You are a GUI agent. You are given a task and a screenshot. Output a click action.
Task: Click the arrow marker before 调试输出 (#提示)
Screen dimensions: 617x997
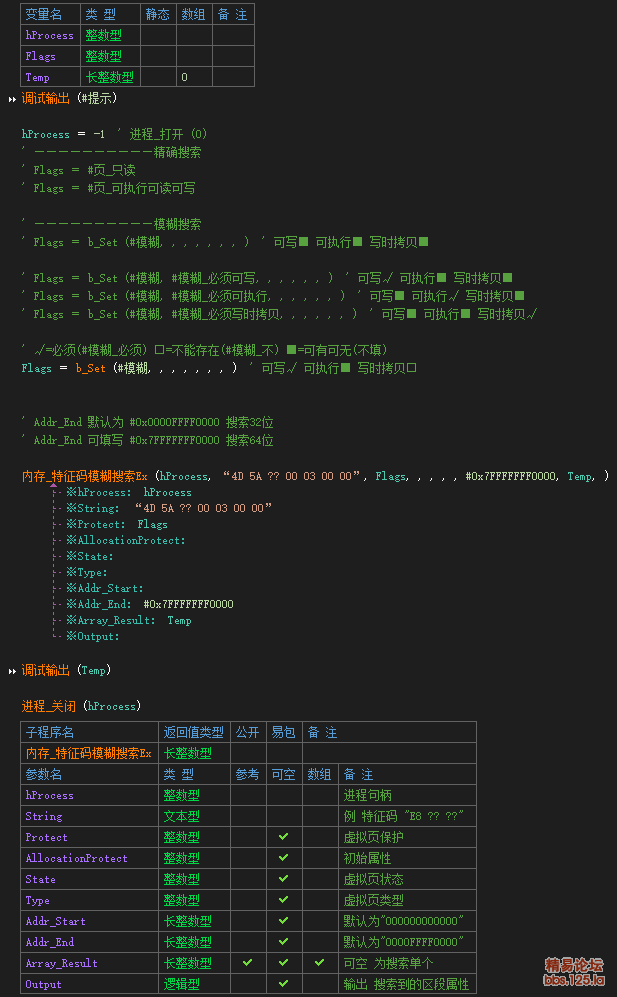point(13,99)
